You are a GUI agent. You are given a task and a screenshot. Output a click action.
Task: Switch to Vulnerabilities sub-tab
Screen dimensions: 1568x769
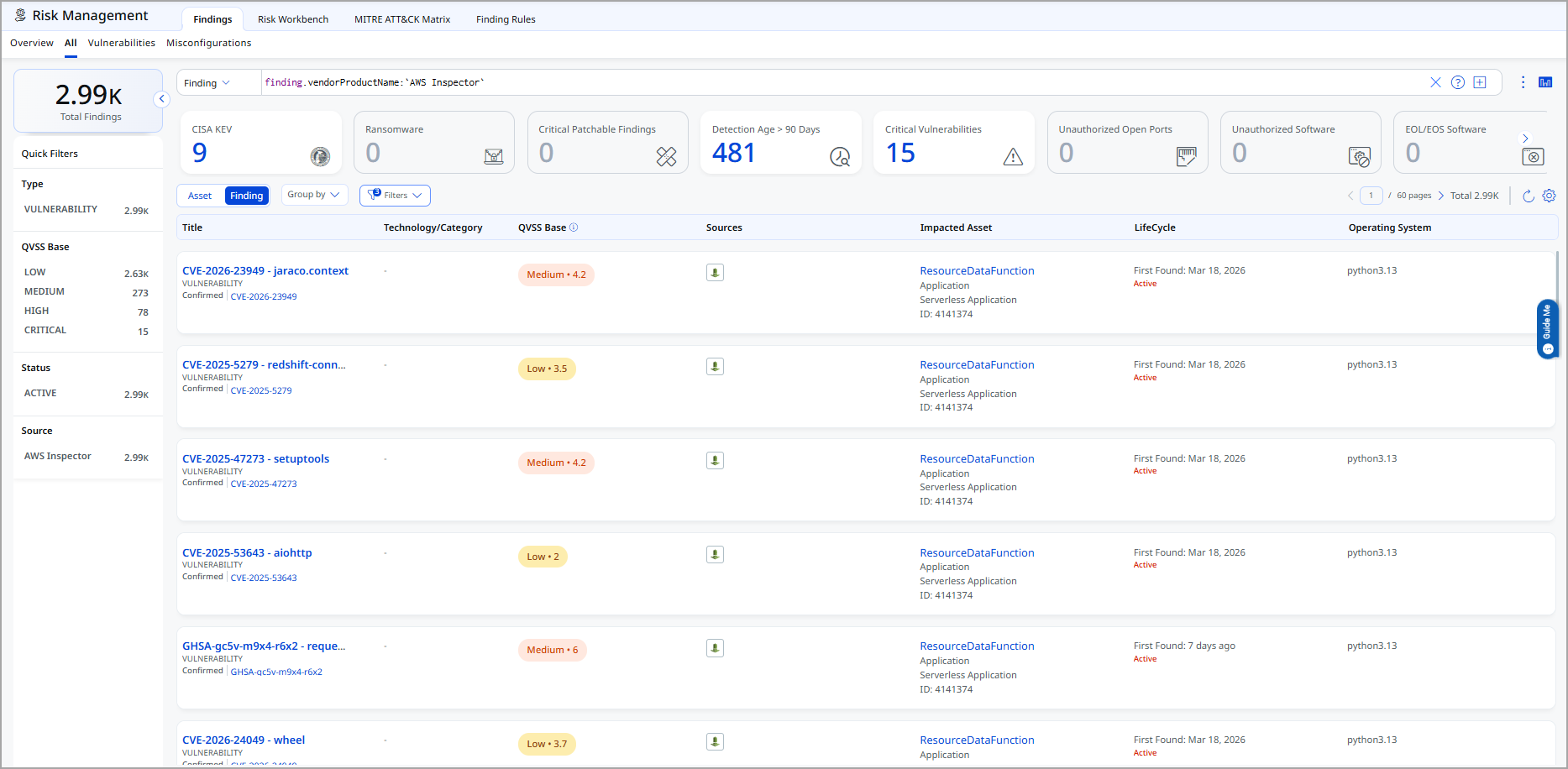(x=122, y=43)
